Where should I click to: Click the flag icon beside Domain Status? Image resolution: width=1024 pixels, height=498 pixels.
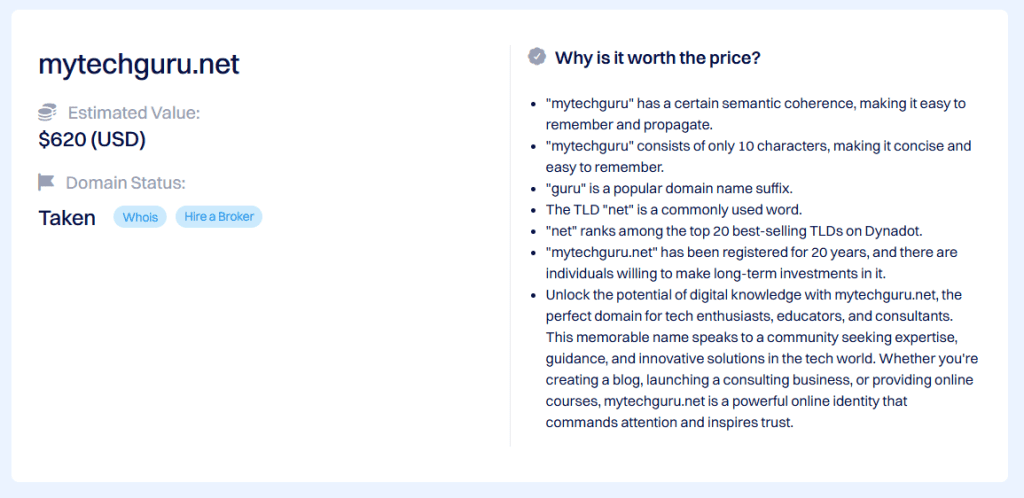[47, 182]
